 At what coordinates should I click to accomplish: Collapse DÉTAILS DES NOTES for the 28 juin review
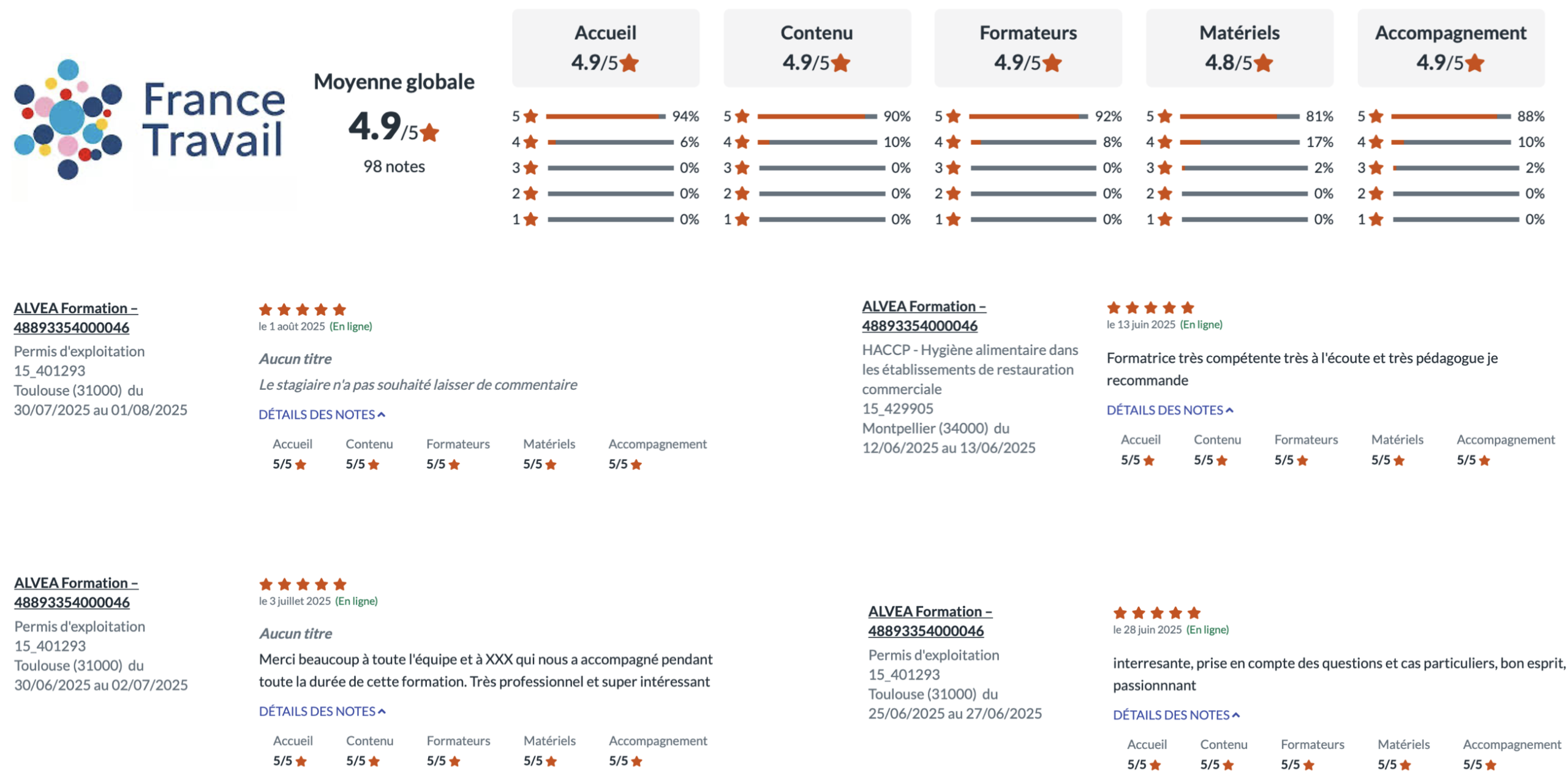click(1175, 715)
